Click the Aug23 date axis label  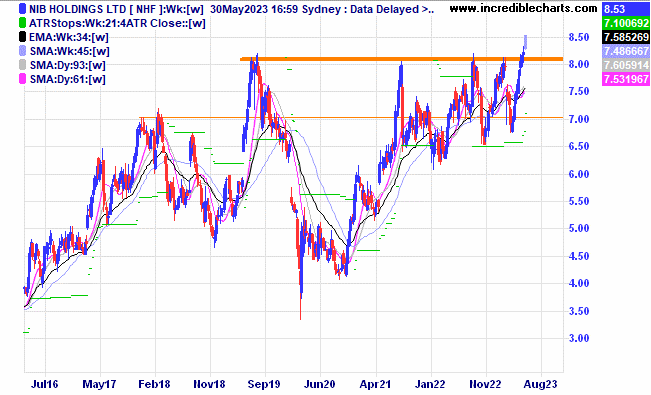540,384
